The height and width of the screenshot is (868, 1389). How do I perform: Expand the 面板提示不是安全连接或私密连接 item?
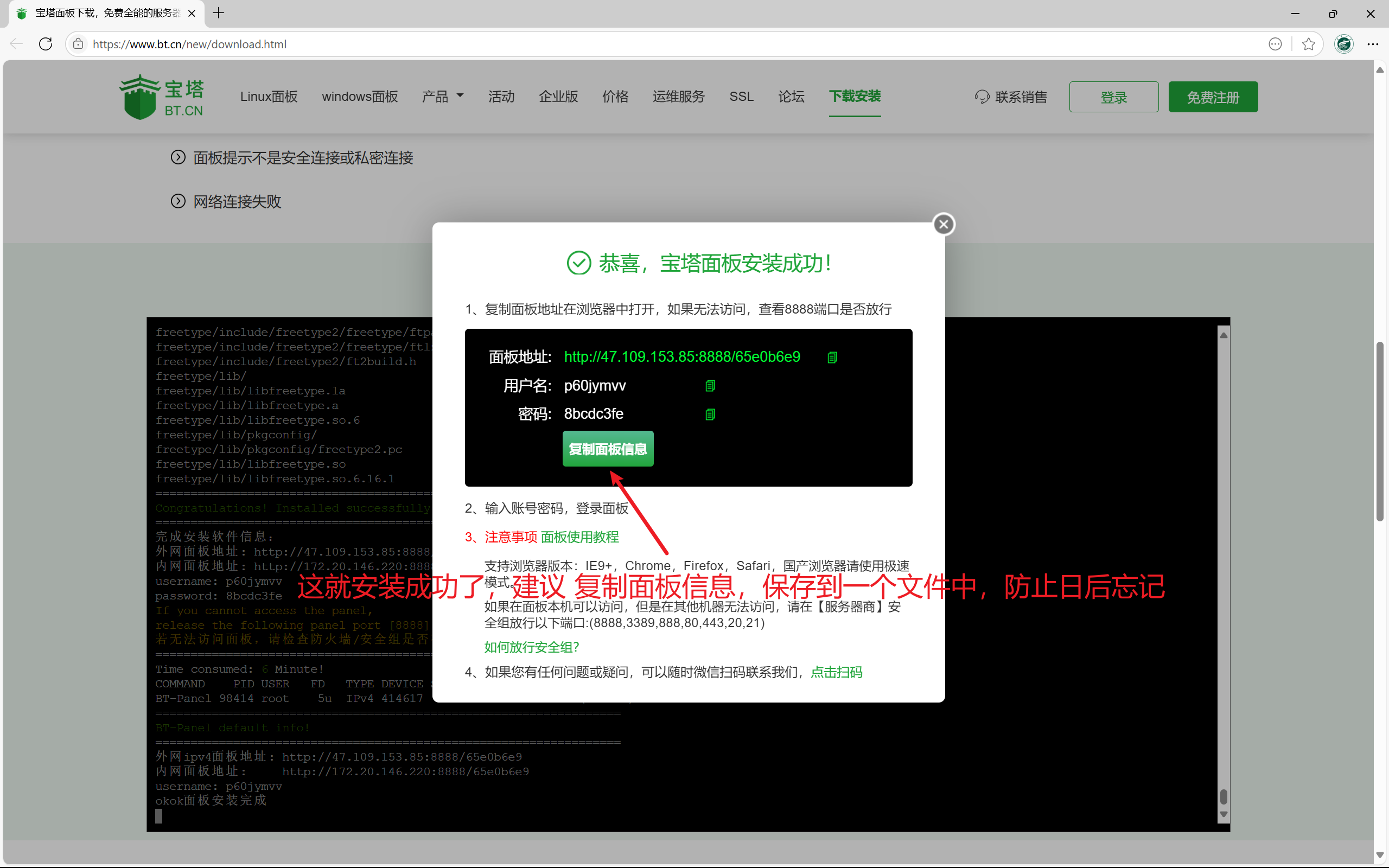point(302,158)
